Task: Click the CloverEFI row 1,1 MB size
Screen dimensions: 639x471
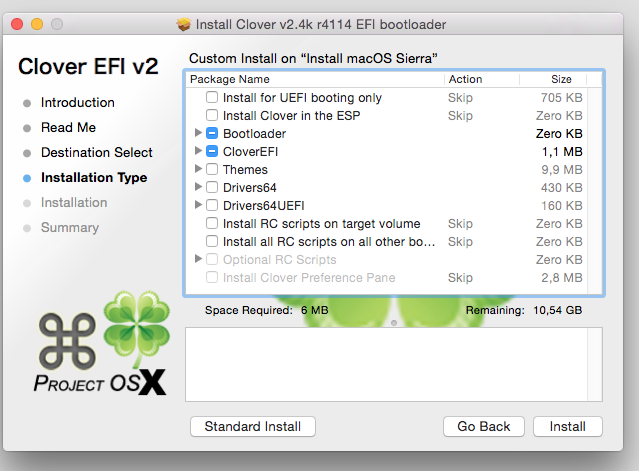Action: 562,152
